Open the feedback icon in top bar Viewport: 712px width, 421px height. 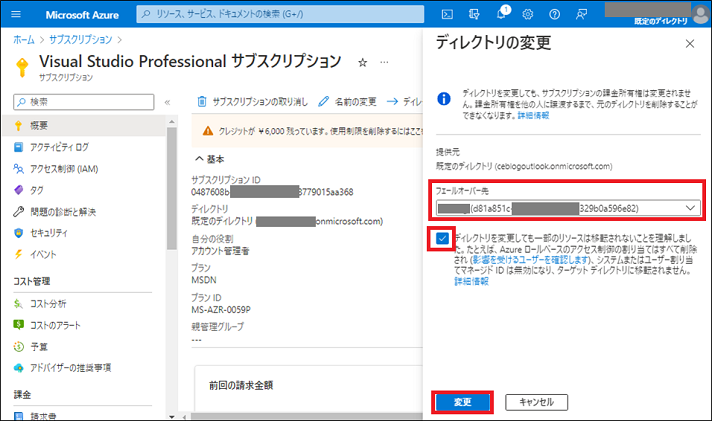point(581,15)
